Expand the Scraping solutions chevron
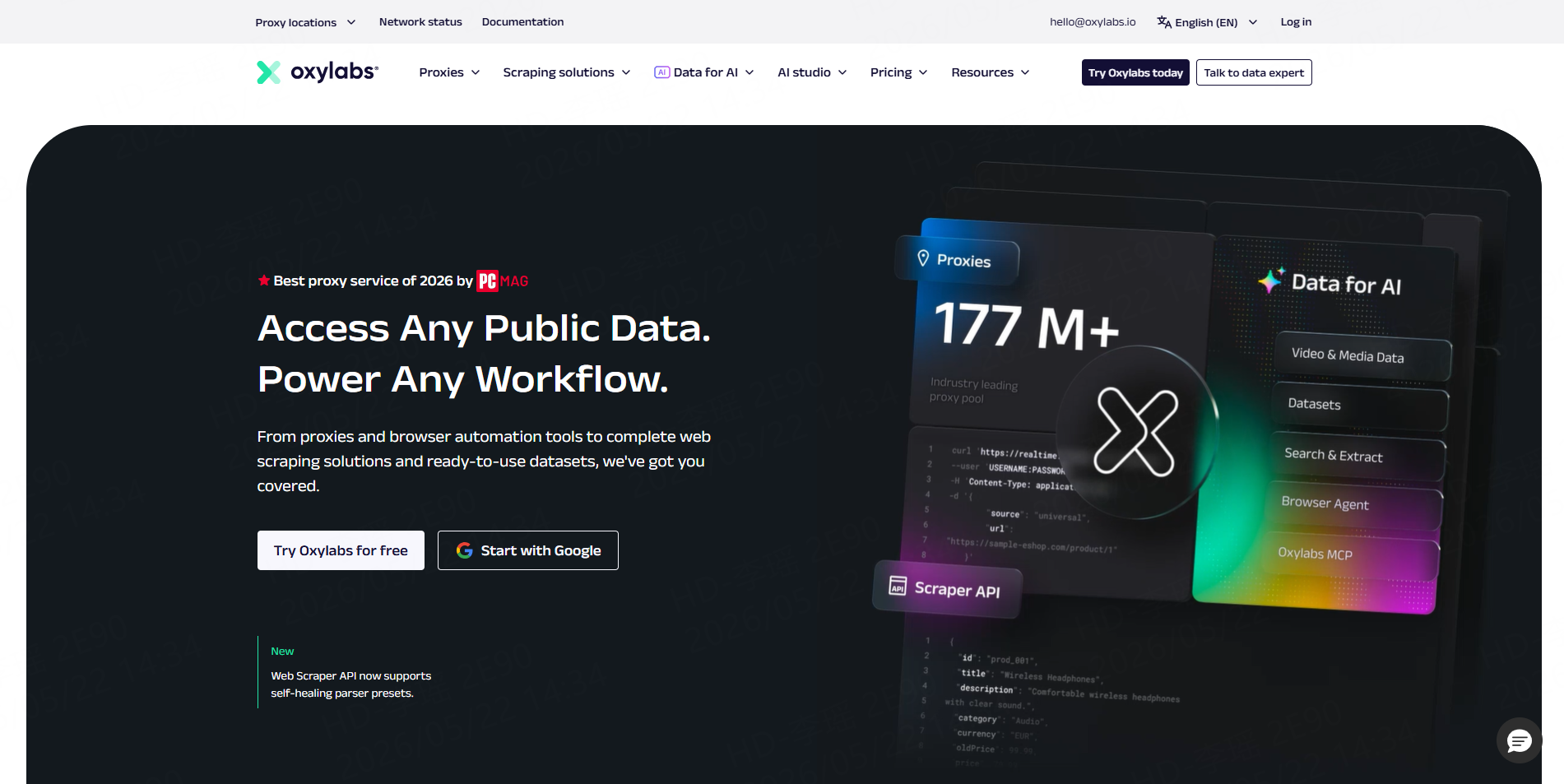This screenshot has height=784, width=1564. click(x=626, y=72)
